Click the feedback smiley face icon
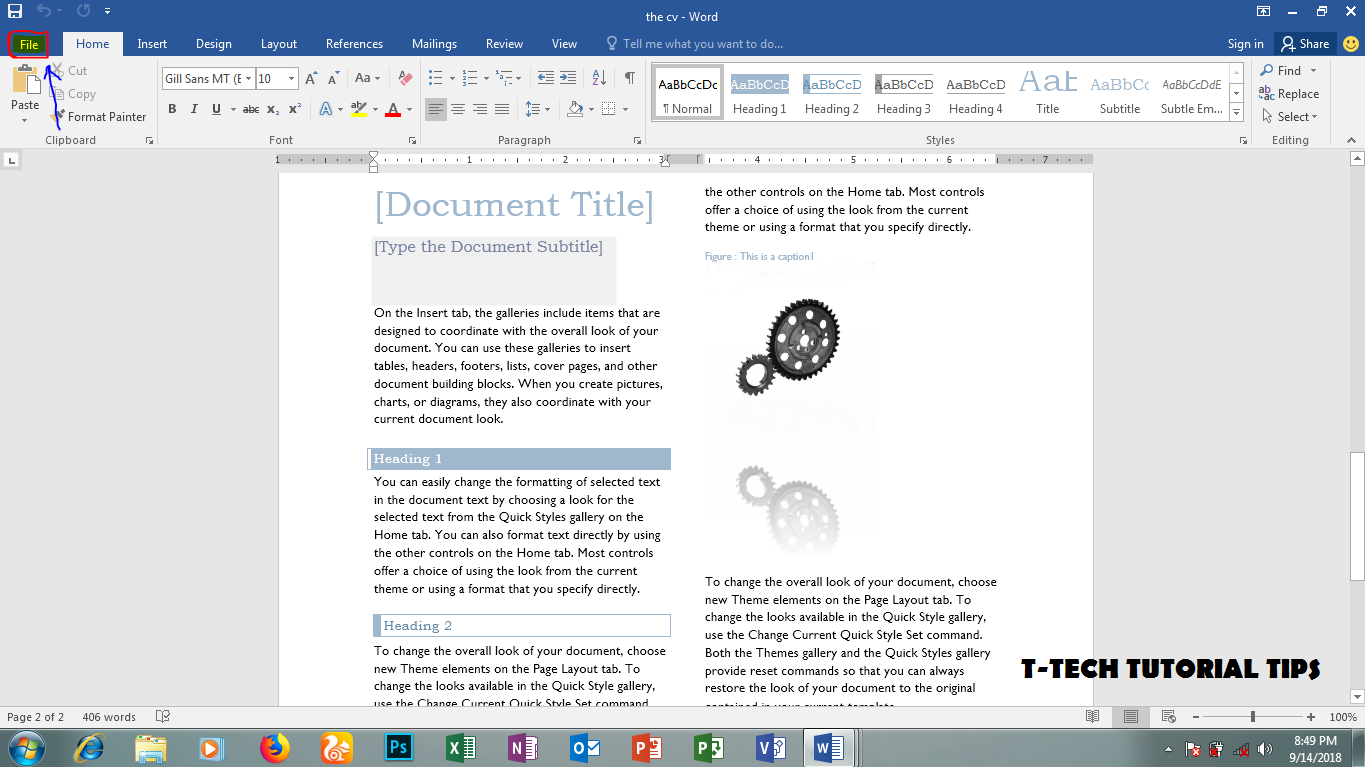1365x767 pixels. tap(1350, 44)
